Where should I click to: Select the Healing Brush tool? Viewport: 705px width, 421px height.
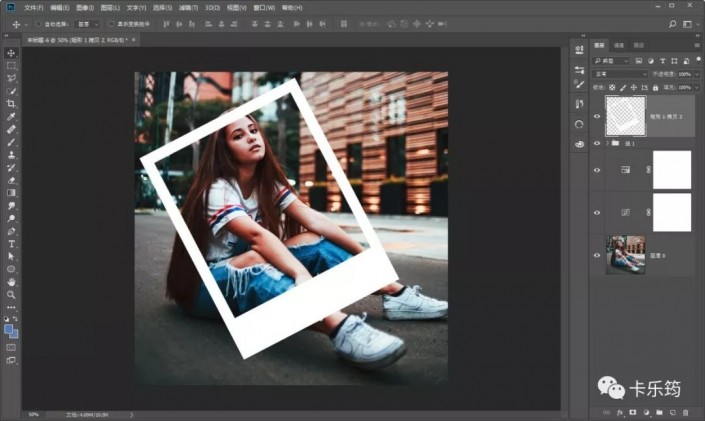(11, 130)
